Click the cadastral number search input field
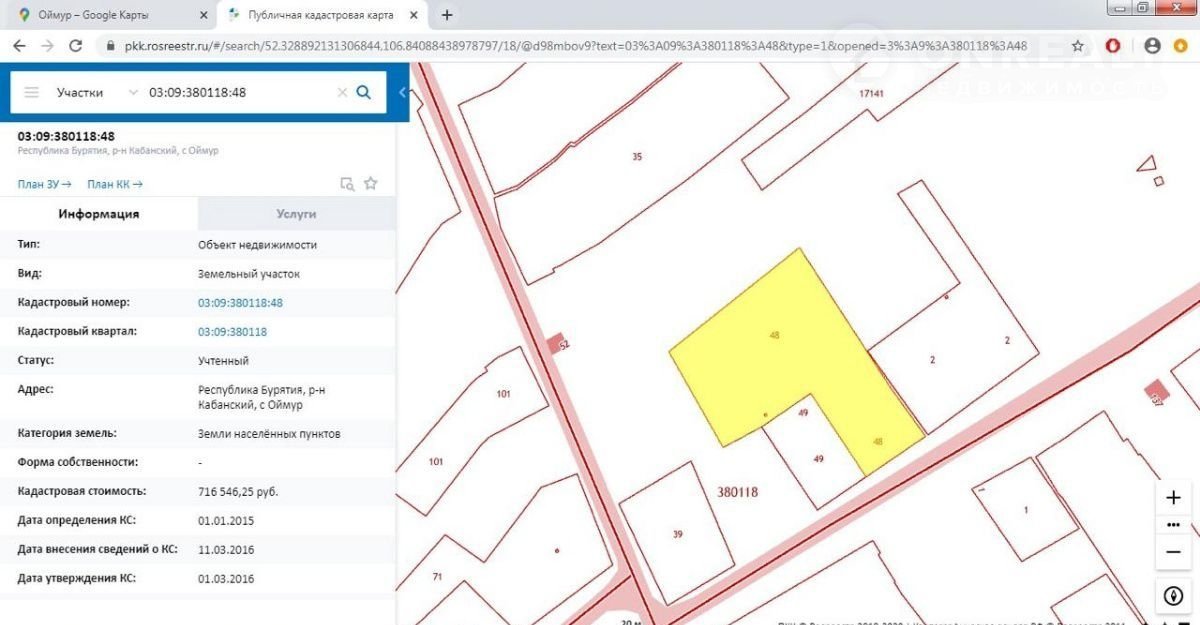The image size is (1200, 625). 238,92
